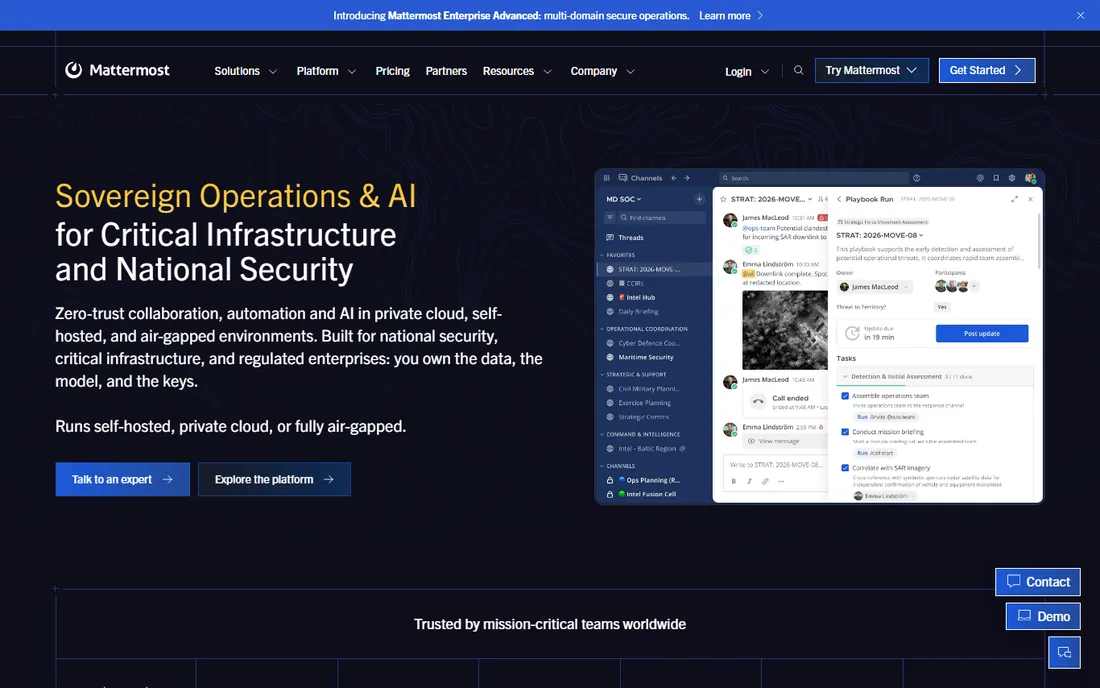This screenshot has height=688, width=1100.
Task: Click the channel filter icon beside Find channels
Action: coord(610,217)
